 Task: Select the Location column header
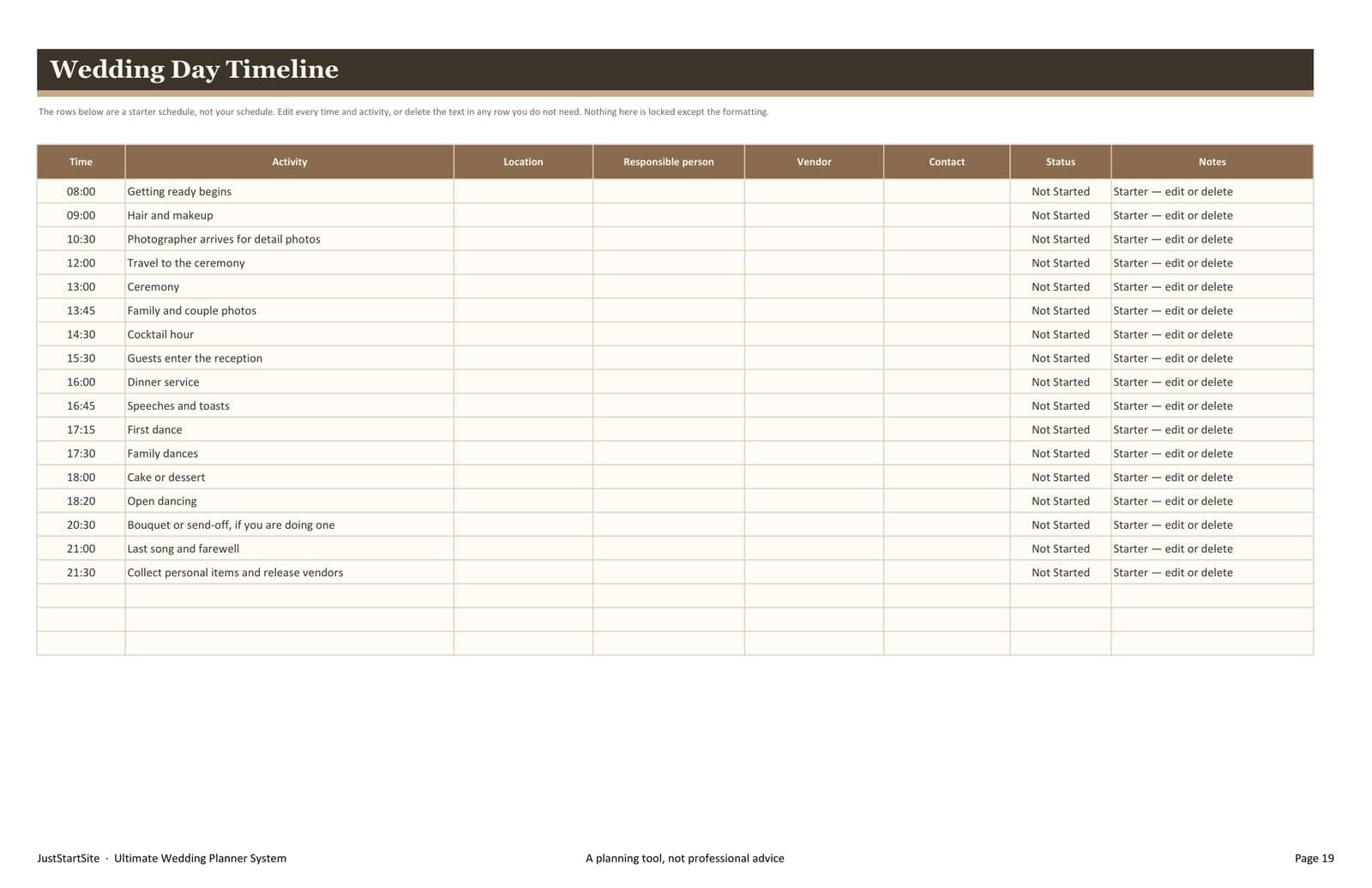pos(523,162)
